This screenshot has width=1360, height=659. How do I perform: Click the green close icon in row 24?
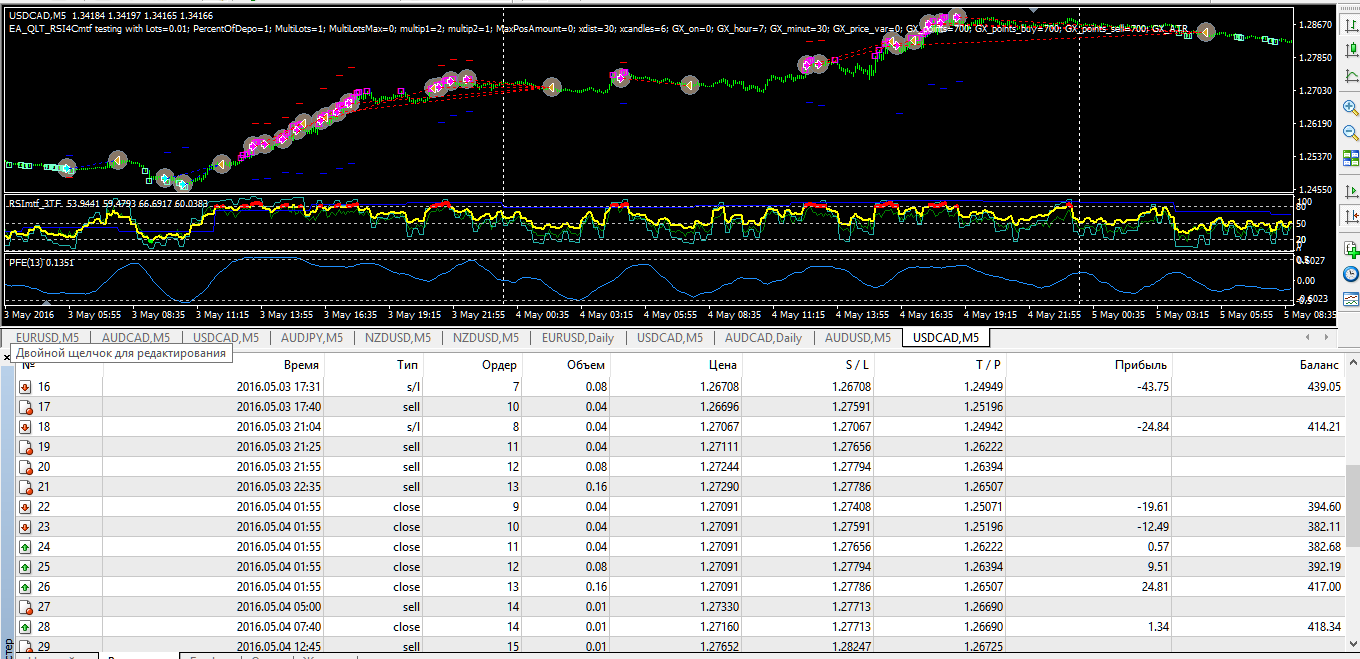click(x=27, y=547)
